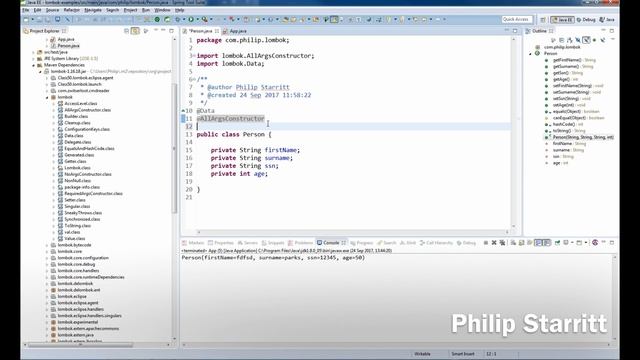Open the Run menu

click(x=146, y=10)
